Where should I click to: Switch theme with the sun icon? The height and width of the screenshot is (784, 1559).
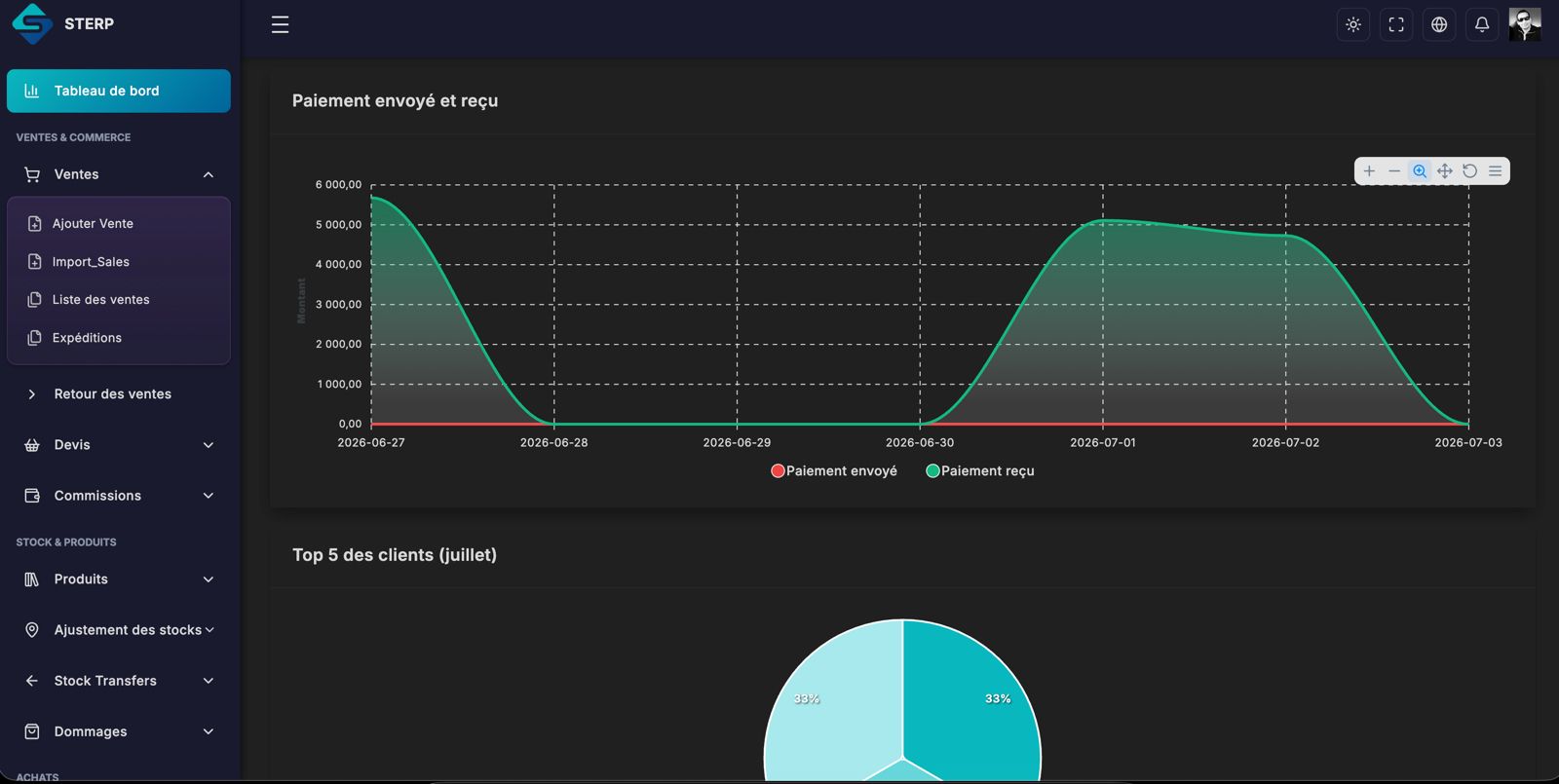tap(1353, 24)
